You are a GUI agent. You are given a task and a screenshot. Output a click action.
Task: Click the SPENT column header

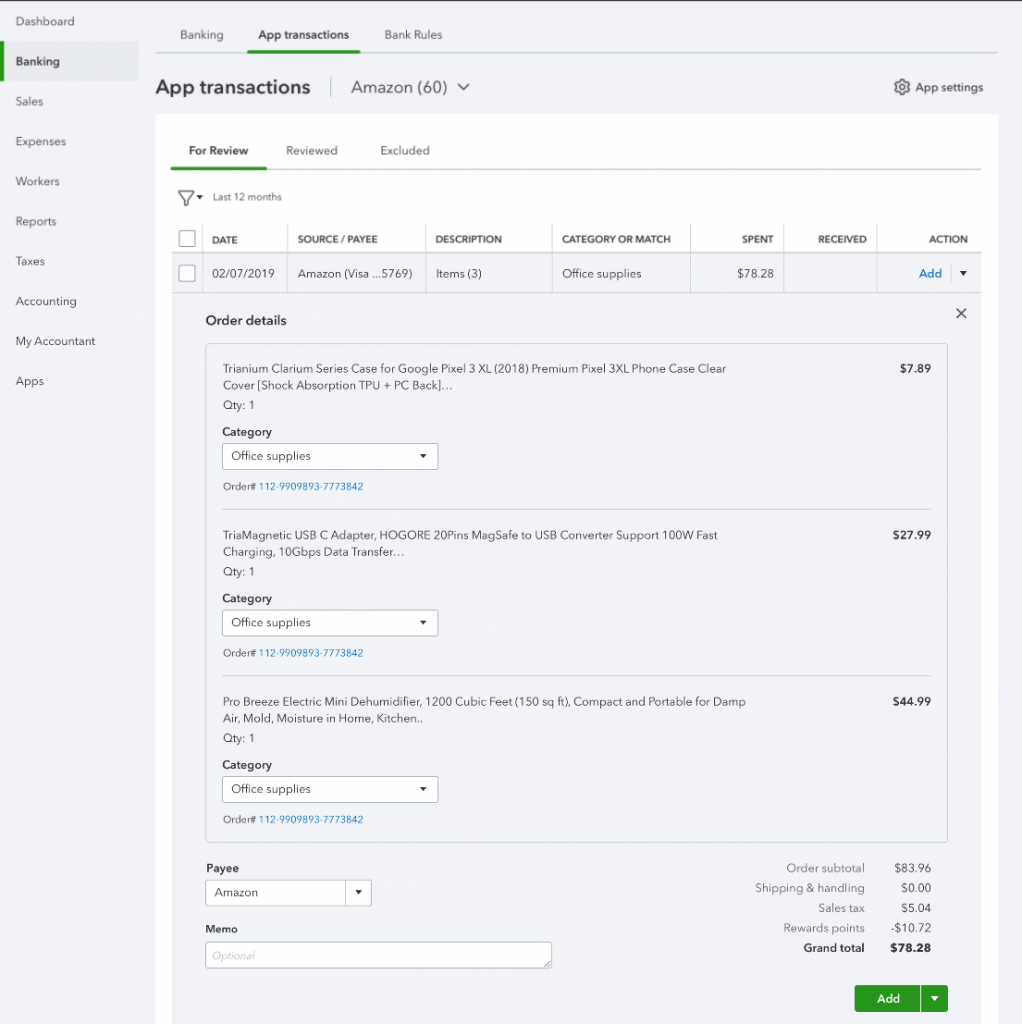(758, 239)
